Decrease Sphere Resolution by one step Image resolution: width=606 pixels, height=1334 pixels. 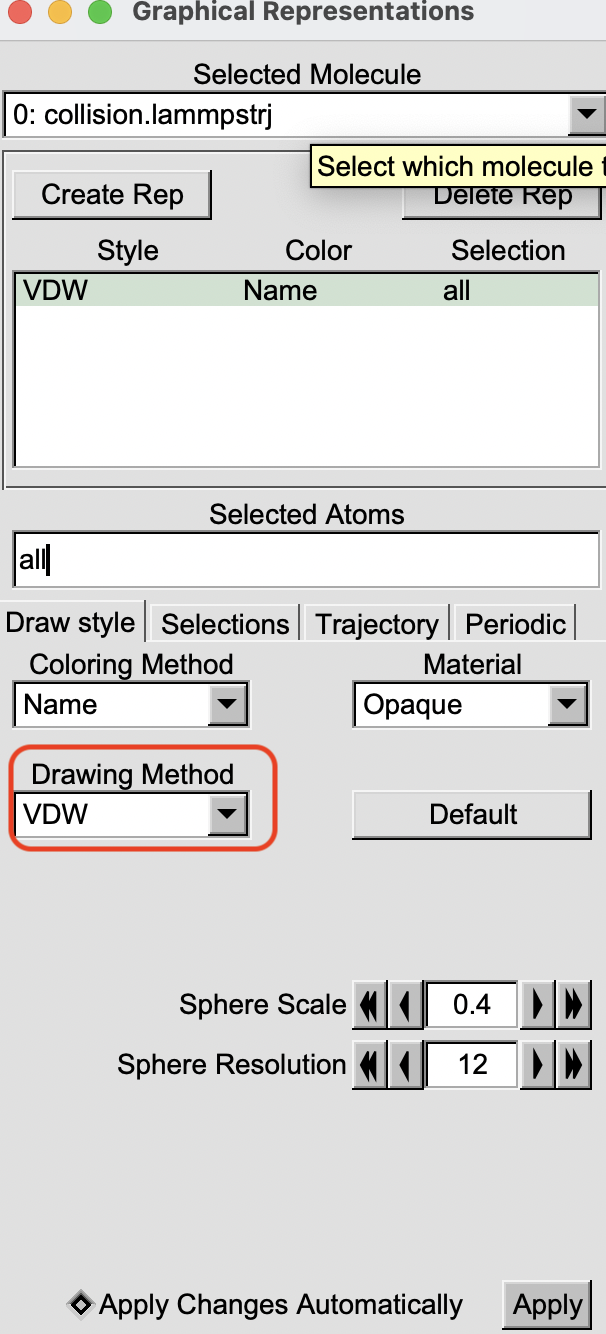point(405,1064)
